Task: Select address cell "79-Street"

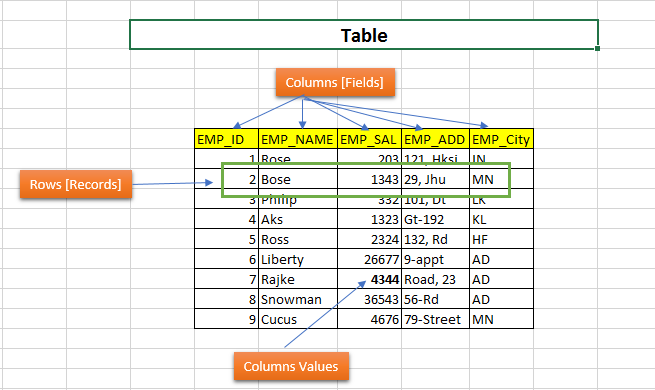Action: click(x=435, y=319)
